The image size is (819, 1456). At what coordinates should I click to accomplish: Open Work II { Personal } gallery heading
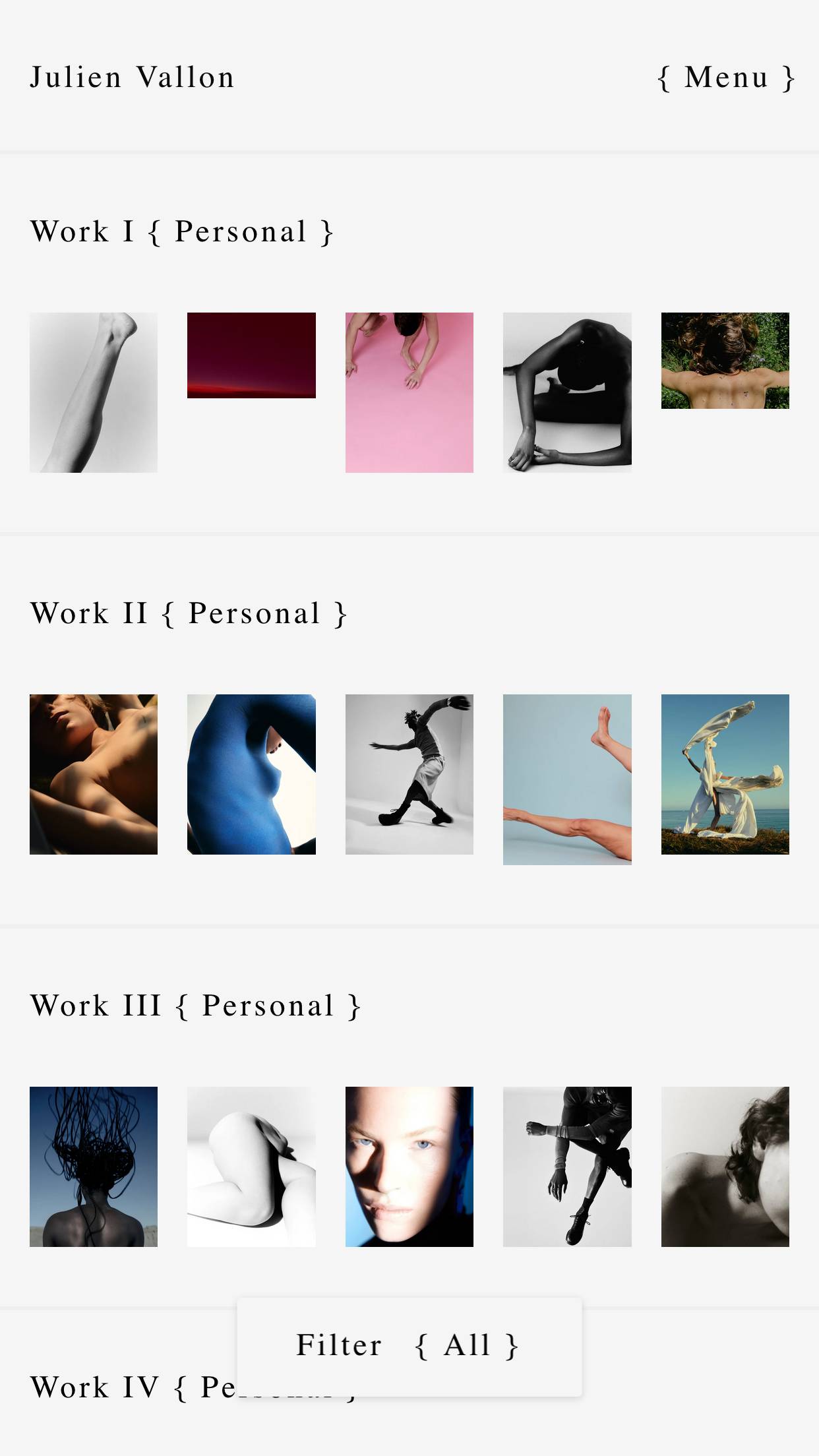point(189,614)
